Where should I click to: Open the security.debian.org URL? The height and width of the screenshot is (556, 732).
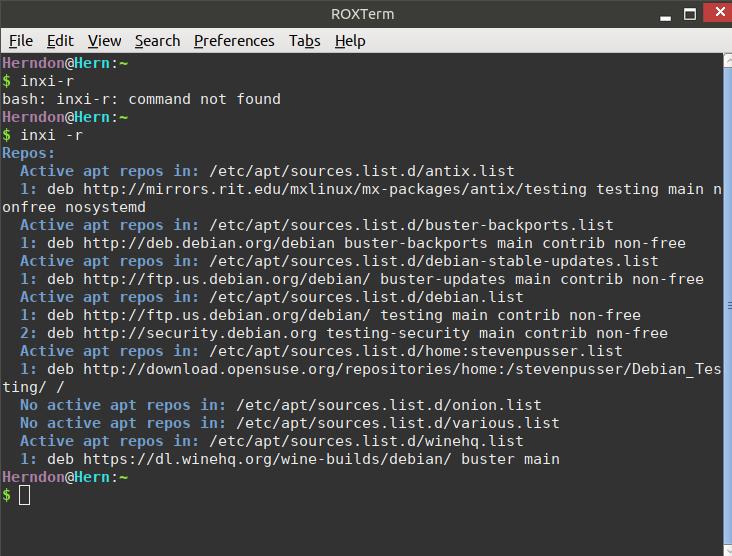click(x=200, y=333)
